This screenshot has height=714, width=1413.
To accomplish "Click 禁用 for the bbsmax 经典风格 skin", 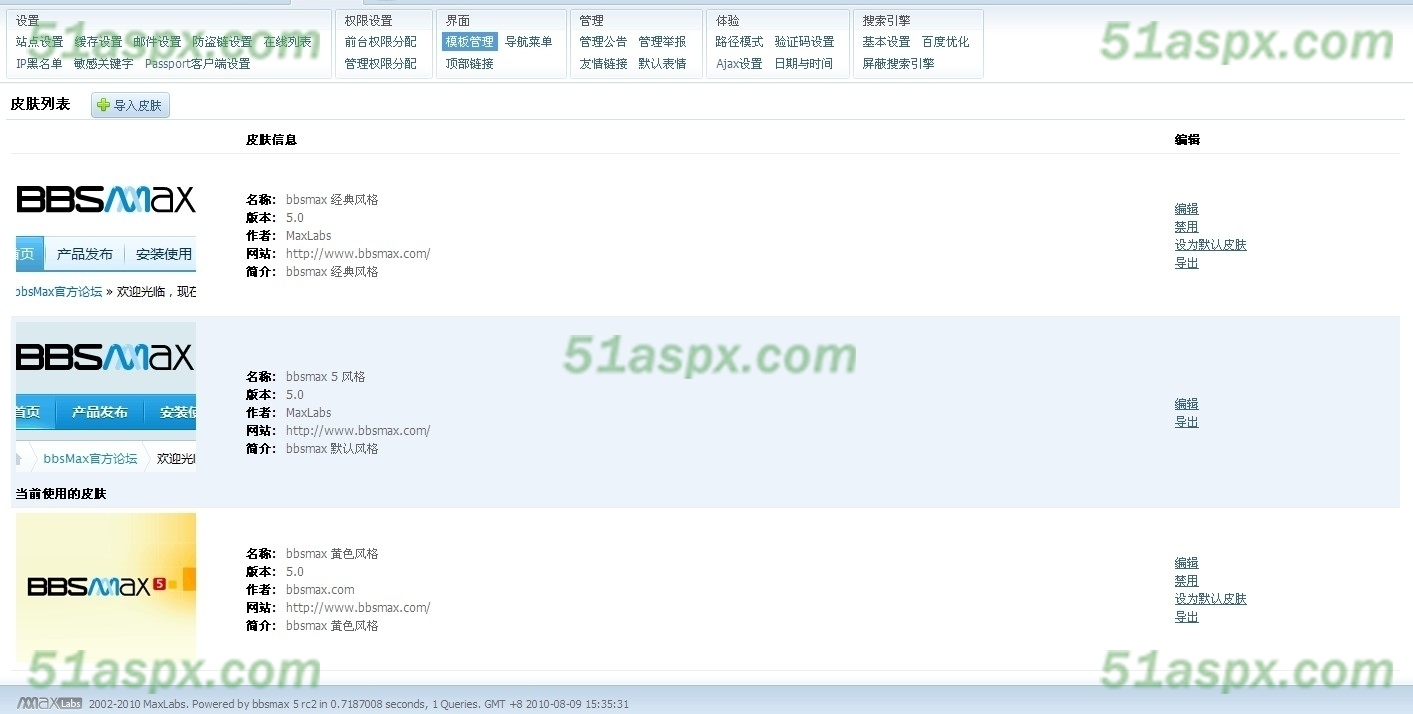I will [1186, 227].
